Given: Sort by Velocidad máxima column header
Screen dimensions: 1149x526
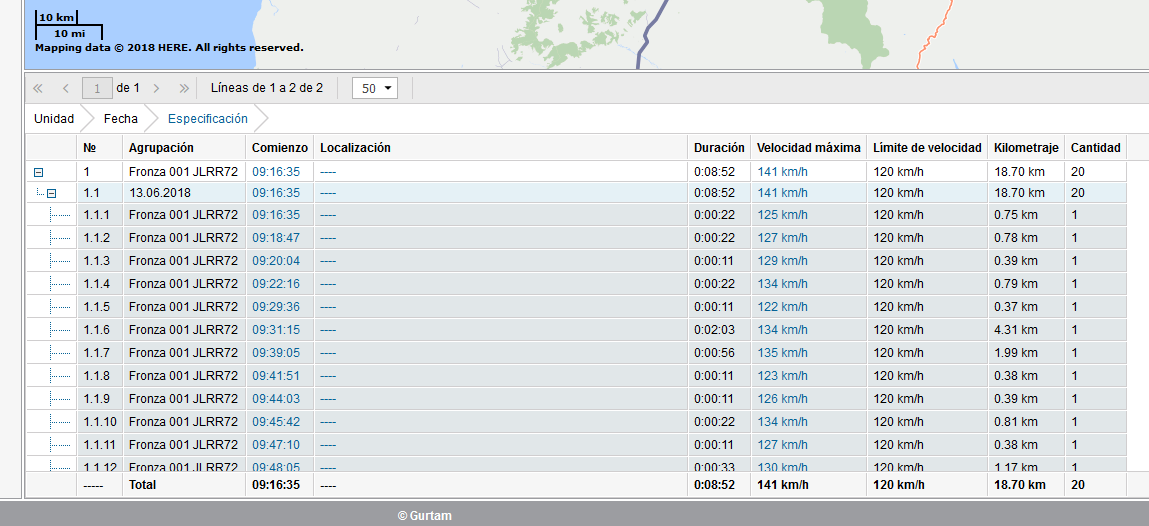Looking at the screenshot, I should (808, 148).
